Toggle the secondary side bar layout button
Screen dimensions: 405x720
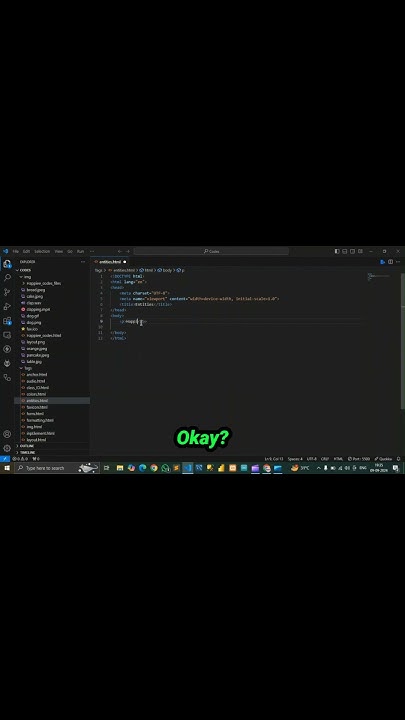click(353, 251)
